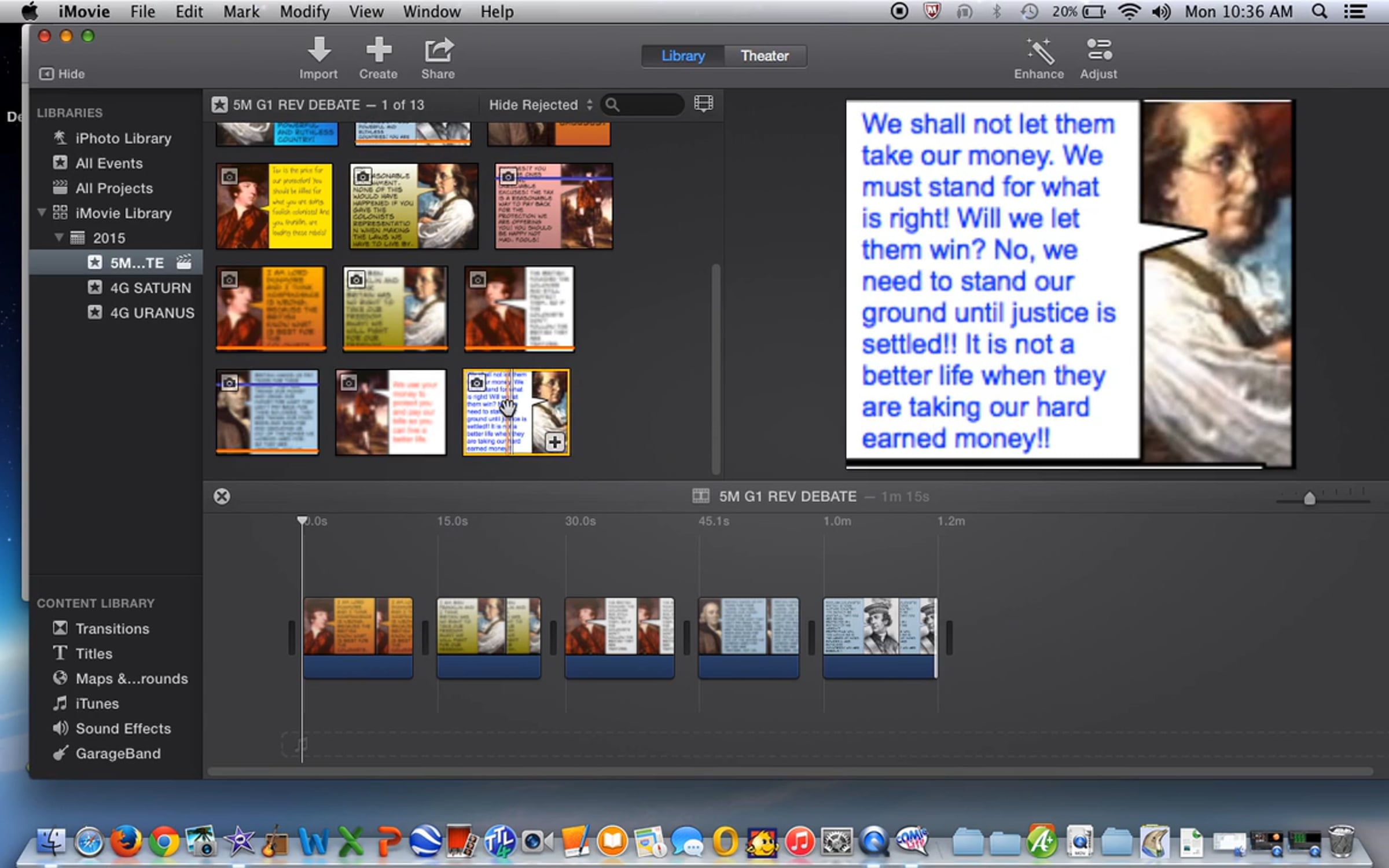Add selected clip with plus badge
This screenshot has width=1389, height=868.
click(x=554, y=443)
